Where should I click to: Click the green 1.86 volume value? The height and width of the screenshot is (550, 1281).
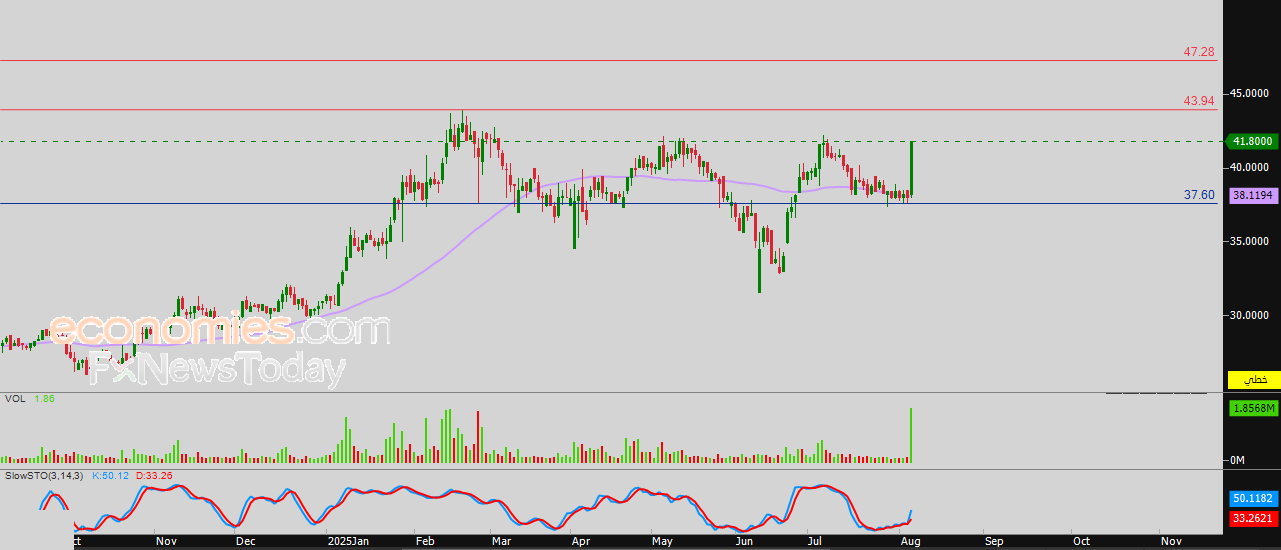(x=44, y=399)
